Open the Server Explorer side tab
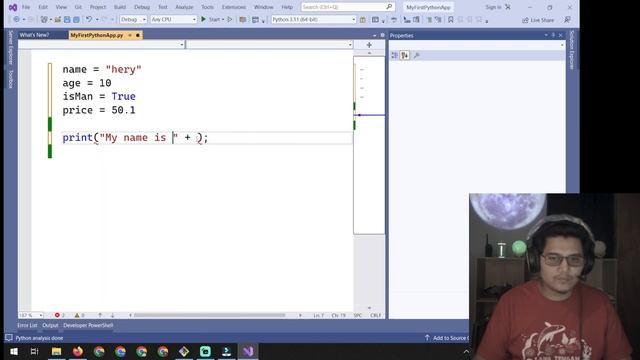Screen dimensions: 640x360 (11, 47)
